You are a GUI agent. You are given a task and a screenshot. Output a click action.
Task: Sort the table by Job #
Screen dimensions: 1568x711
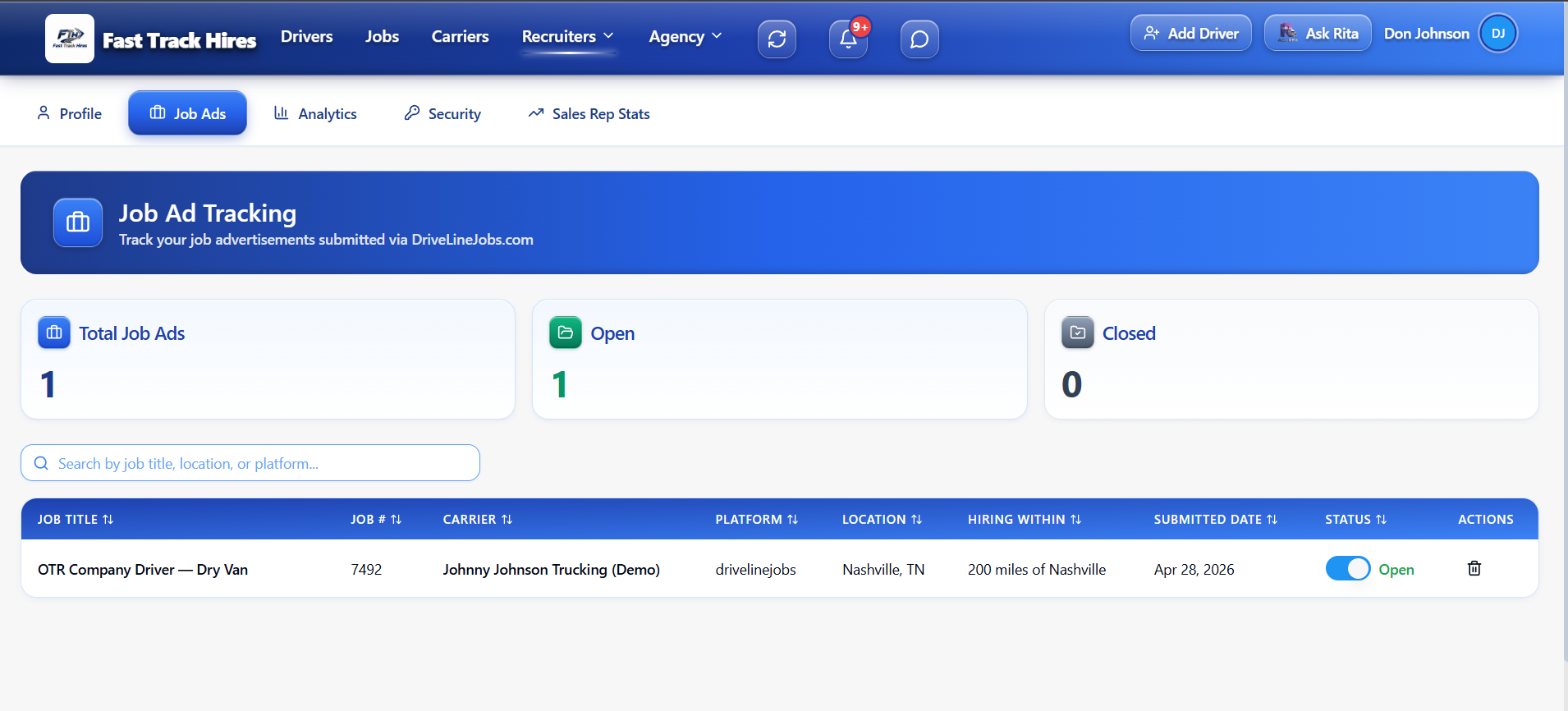click(376, 519)
